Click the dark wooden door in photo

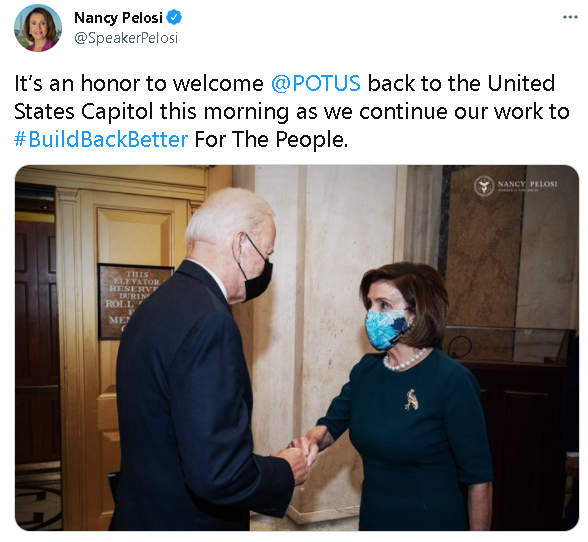36,338
